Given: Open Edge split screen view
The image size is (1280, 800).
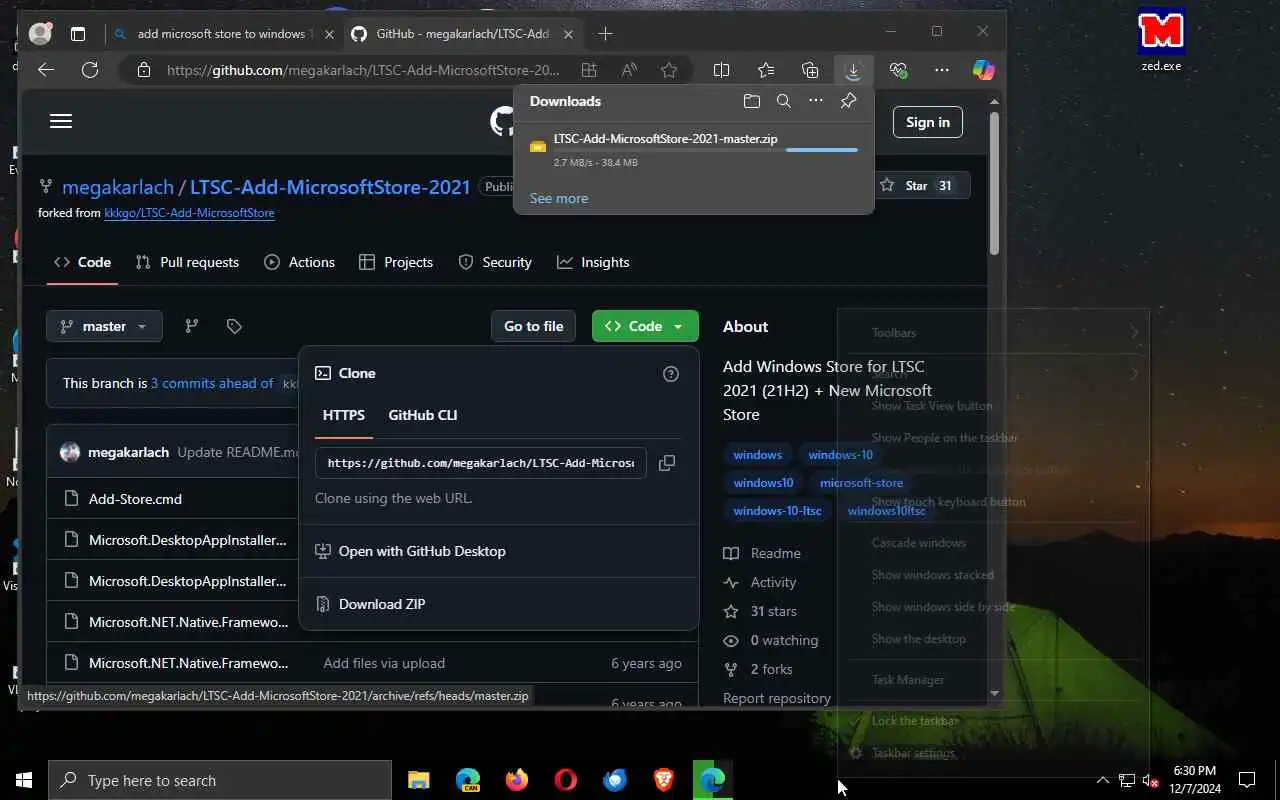Looking at the screenshot, I should 721,70.
